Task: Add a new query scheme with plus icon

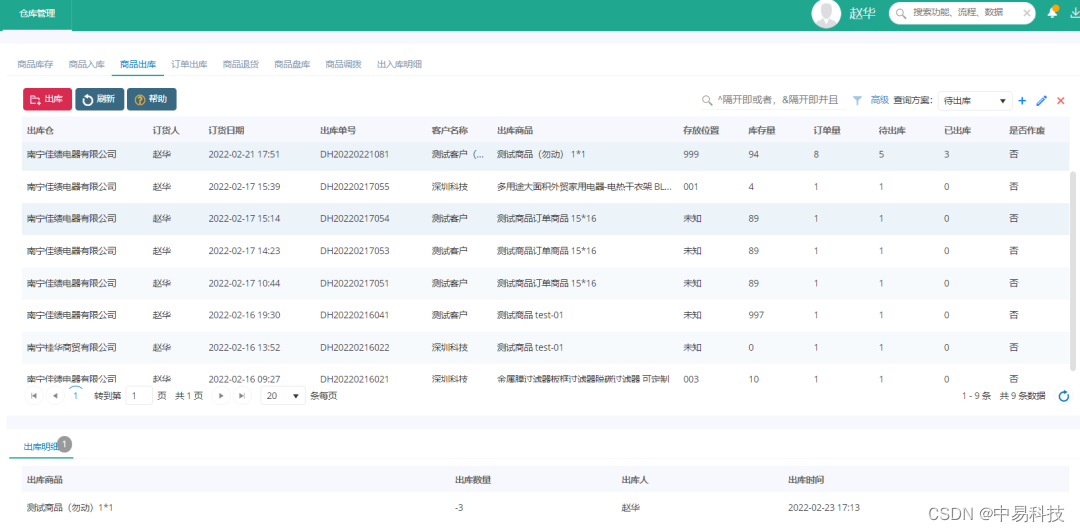Action: point(1022,101)
